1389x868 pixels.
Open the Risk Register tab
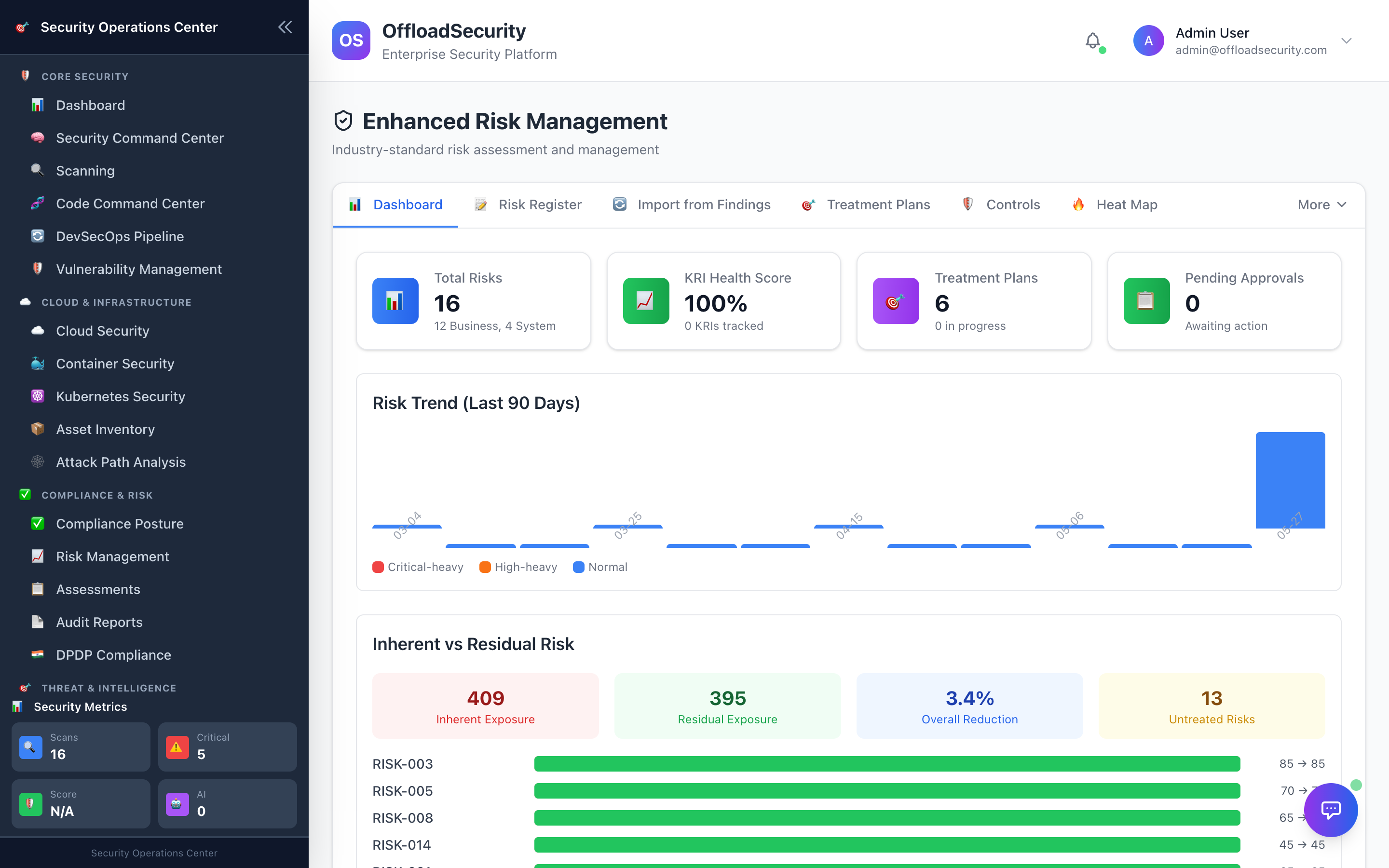(528, 205)
